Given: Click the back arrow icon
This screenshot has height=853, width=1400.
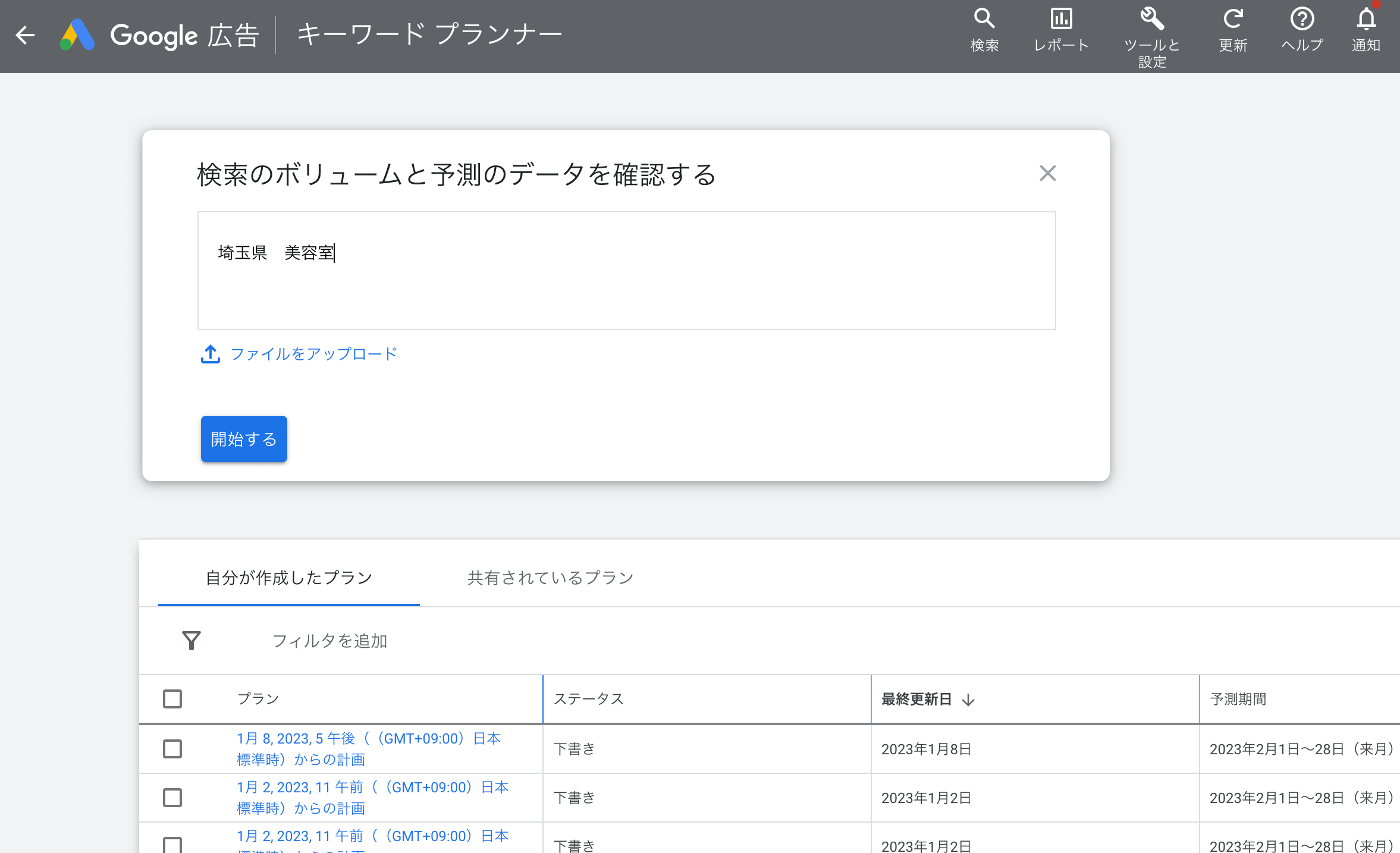Looking at the screenshot, I should tap(25, 35).
